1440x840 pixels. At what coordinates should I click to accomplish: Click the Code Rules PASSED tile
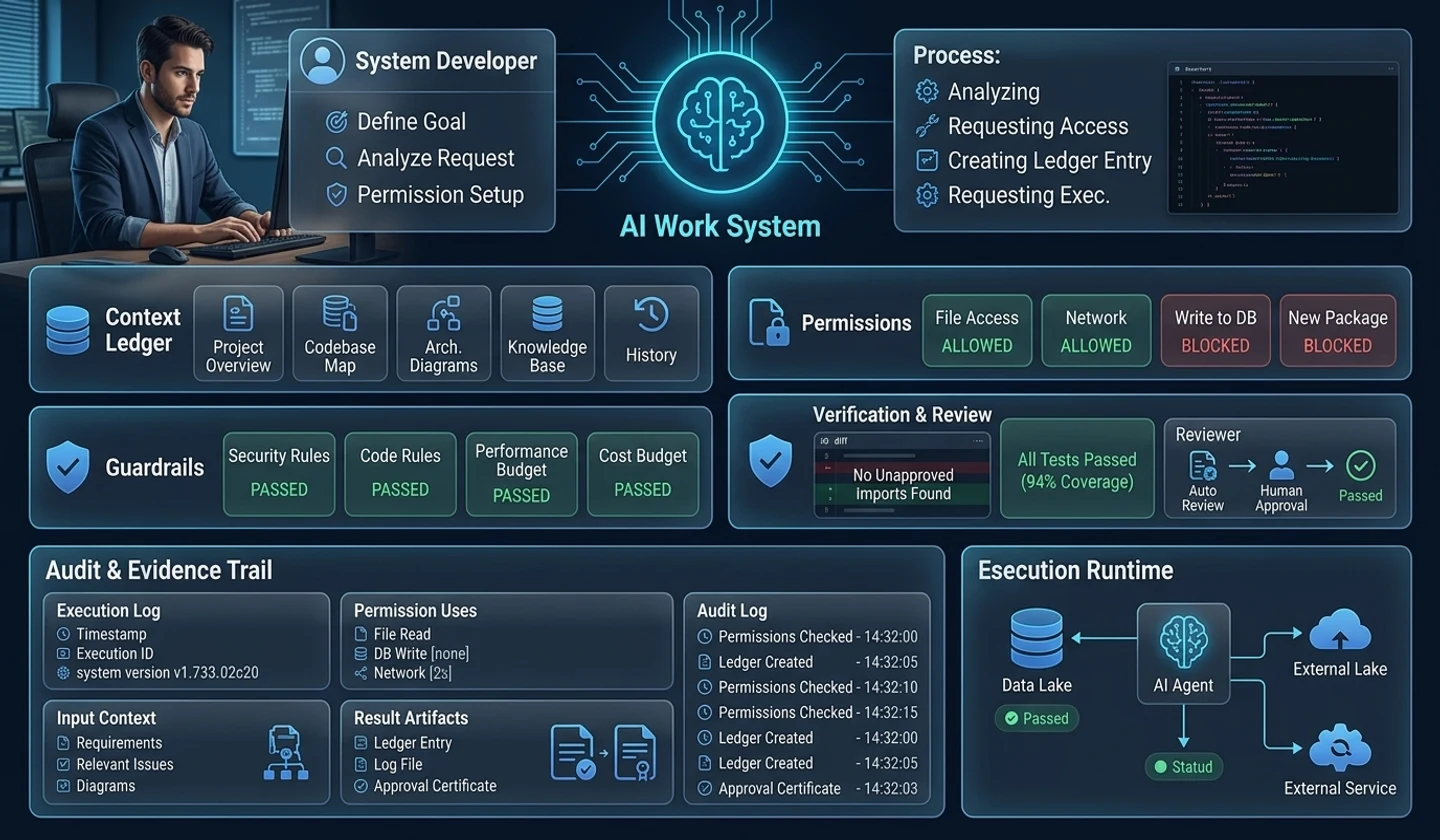tap(400, 474)
